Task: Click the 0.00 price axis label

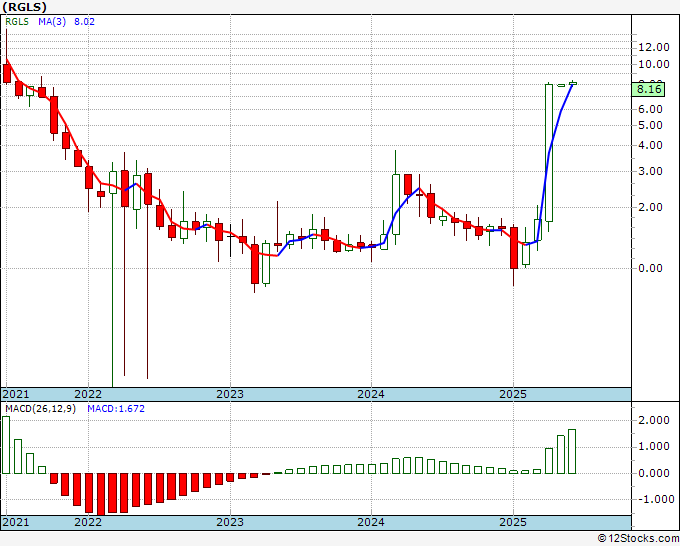Action: [651, 268]
